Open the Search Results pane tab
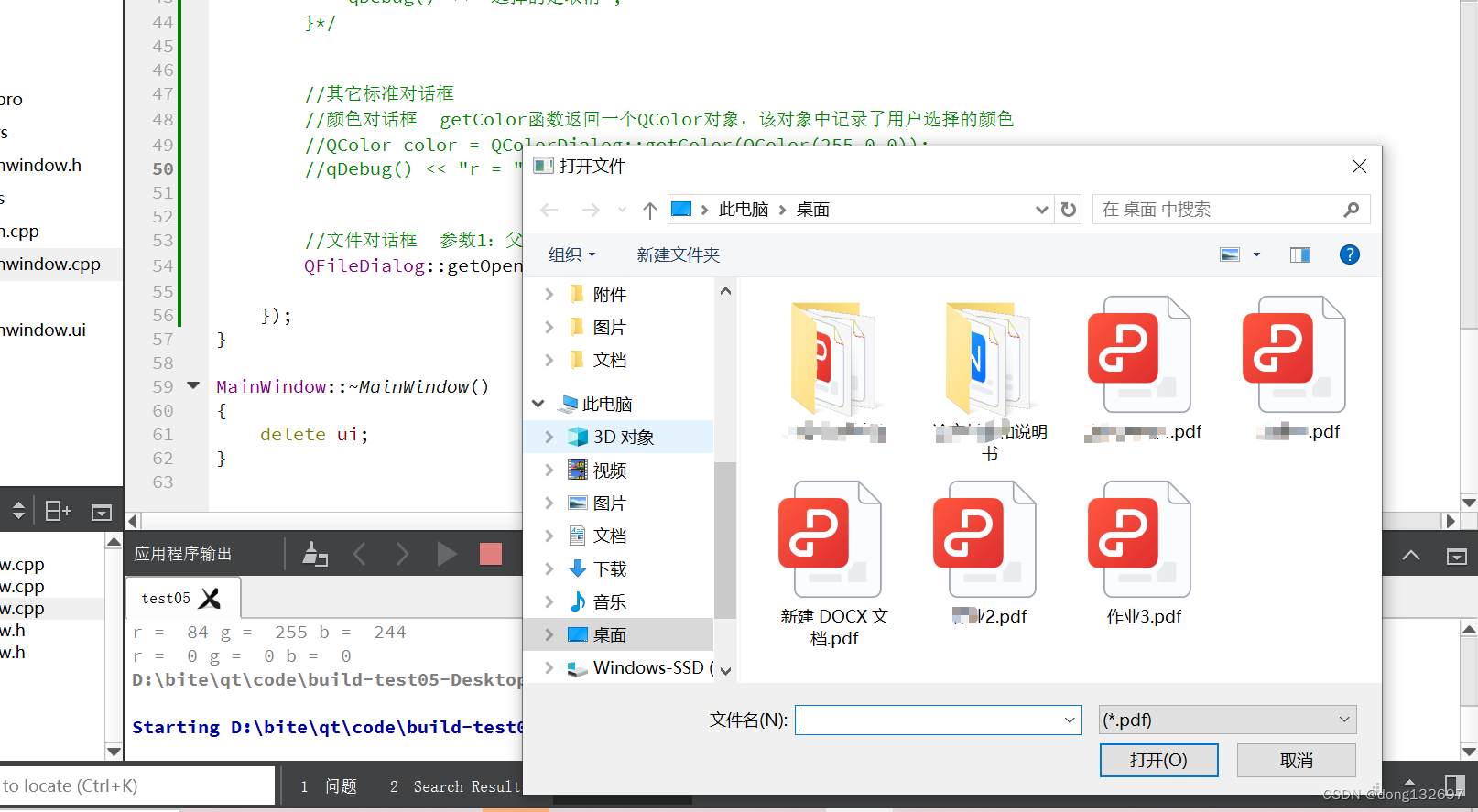Image resolution: width=1478 pixels, height=812 pixels. point(455,786)
